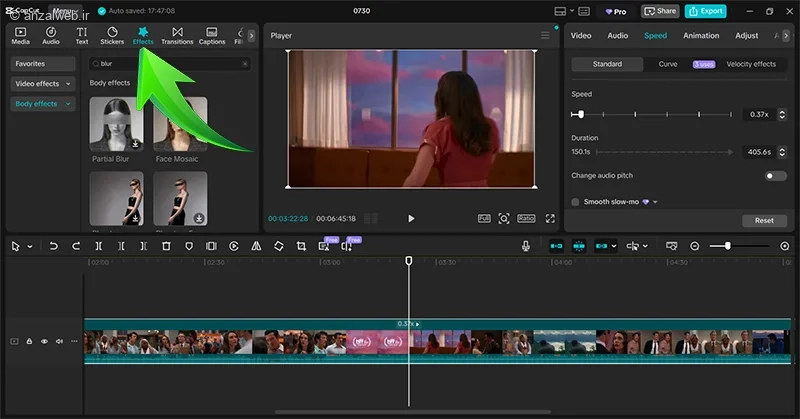Image resolution: width=800 pixels, height=419 pixels.
Task: Click the Export button
Action: 705,11
